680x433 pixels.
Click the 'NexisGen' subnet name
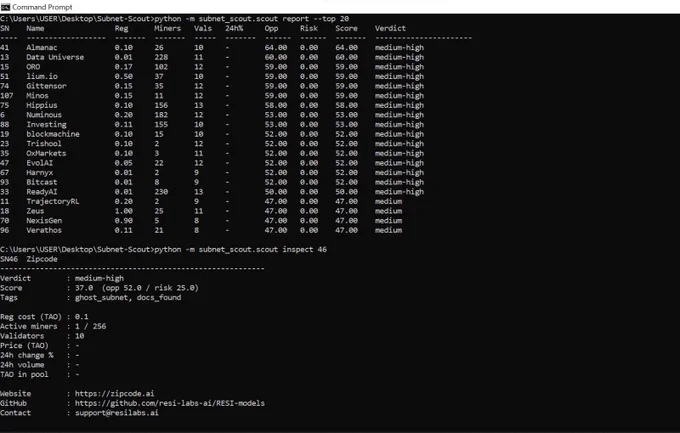point(44,220)
